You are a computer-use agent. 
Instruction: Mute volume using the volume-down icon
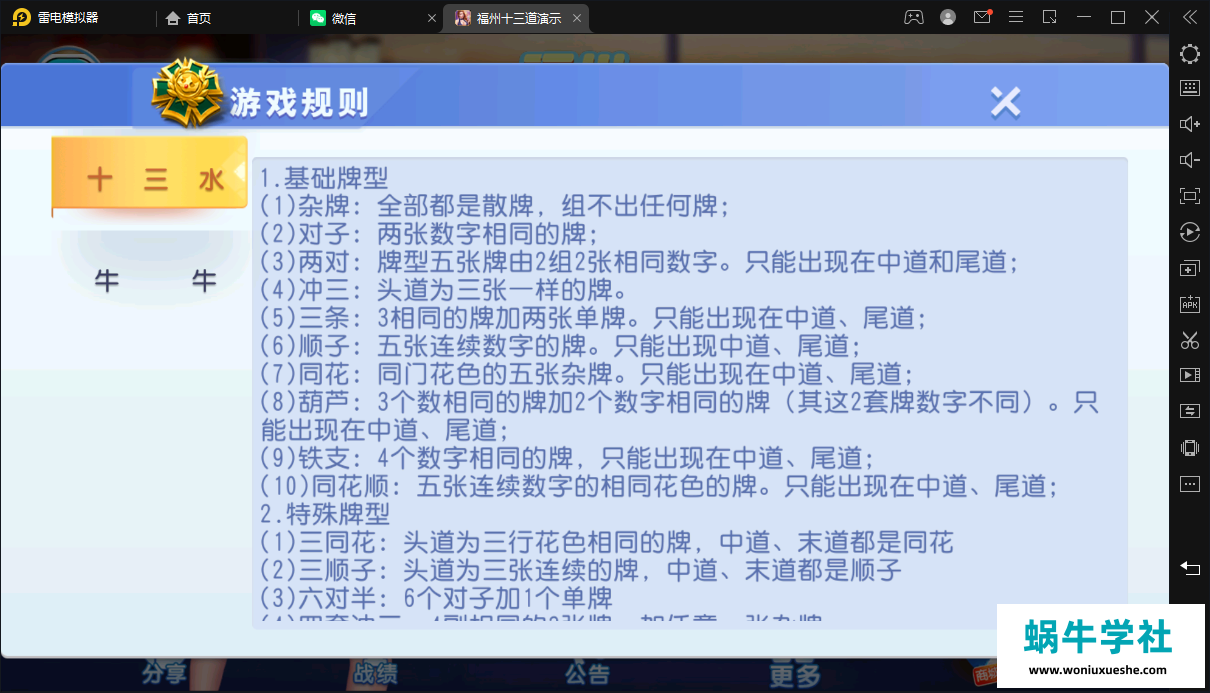point(1189,159)
